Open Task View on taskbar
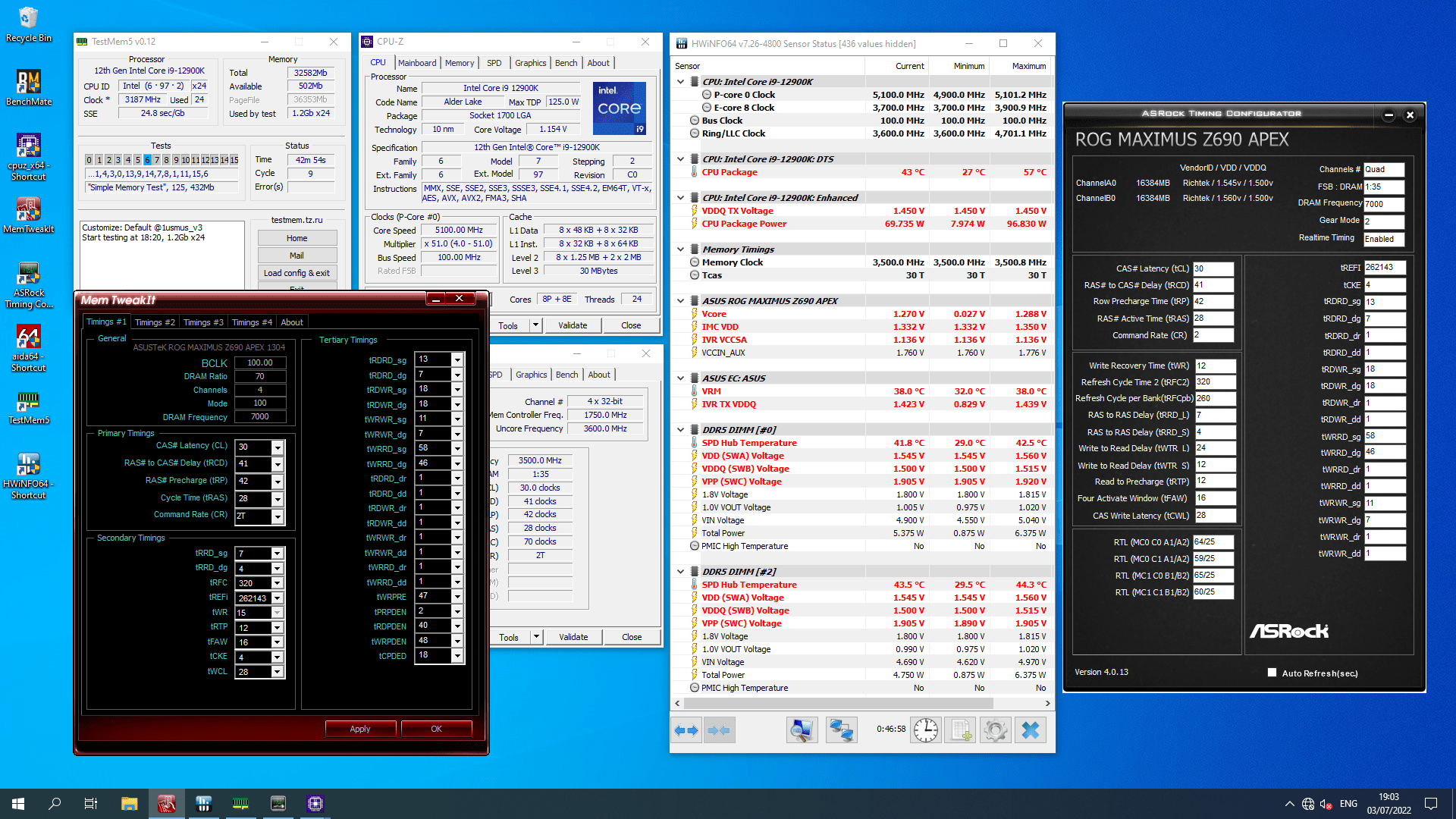1456x819 pixels. [91, 804]
